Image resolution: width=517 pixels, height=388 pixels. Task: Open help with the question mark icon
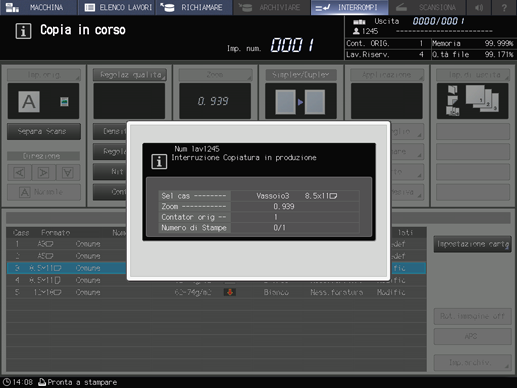tap(504, 7)
